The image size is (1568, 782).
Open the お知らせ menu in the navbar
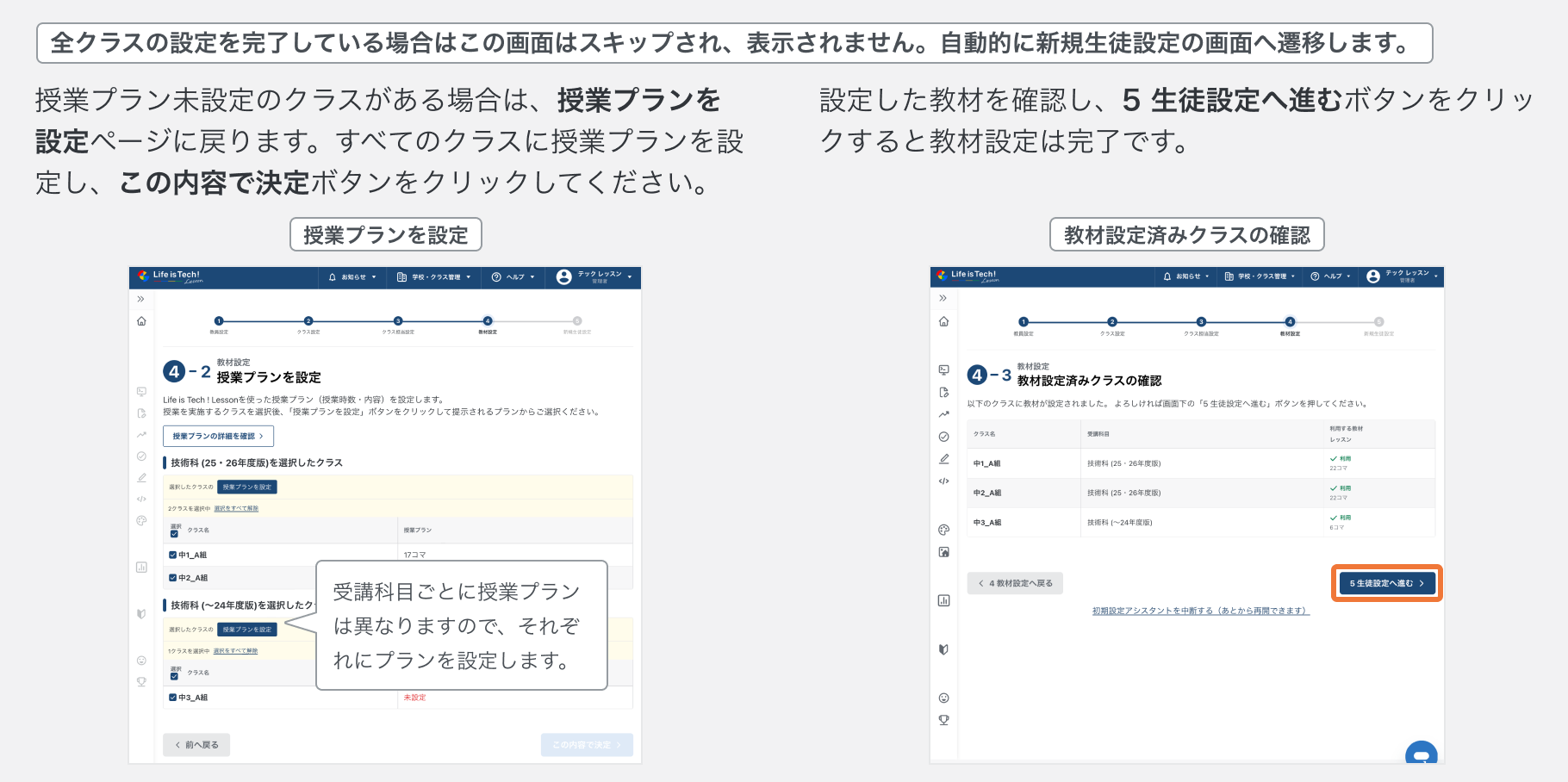point(1187,276)
